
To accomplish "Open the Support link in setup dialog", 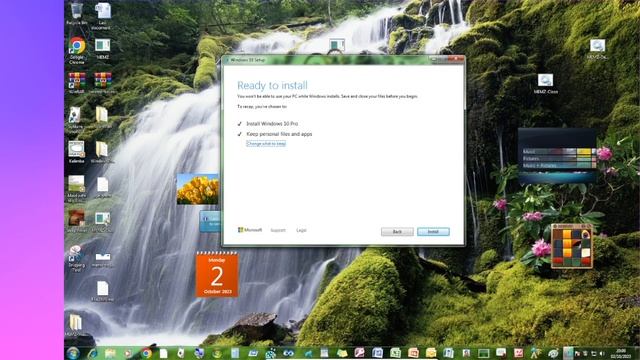I will 278,230.
